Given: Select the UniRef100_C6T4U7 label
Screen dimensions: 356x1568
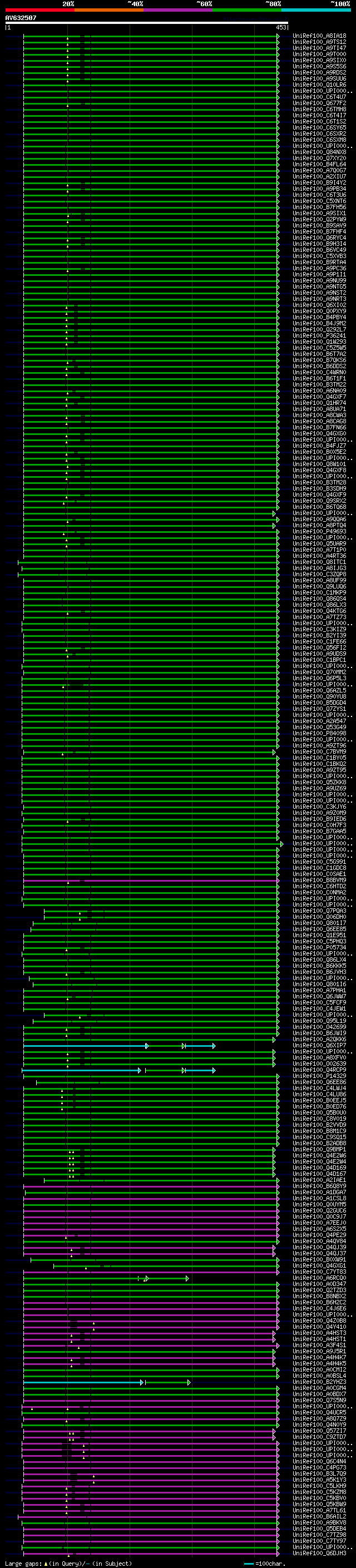Looking at the screenshot, I should click(x=319, y=97).
